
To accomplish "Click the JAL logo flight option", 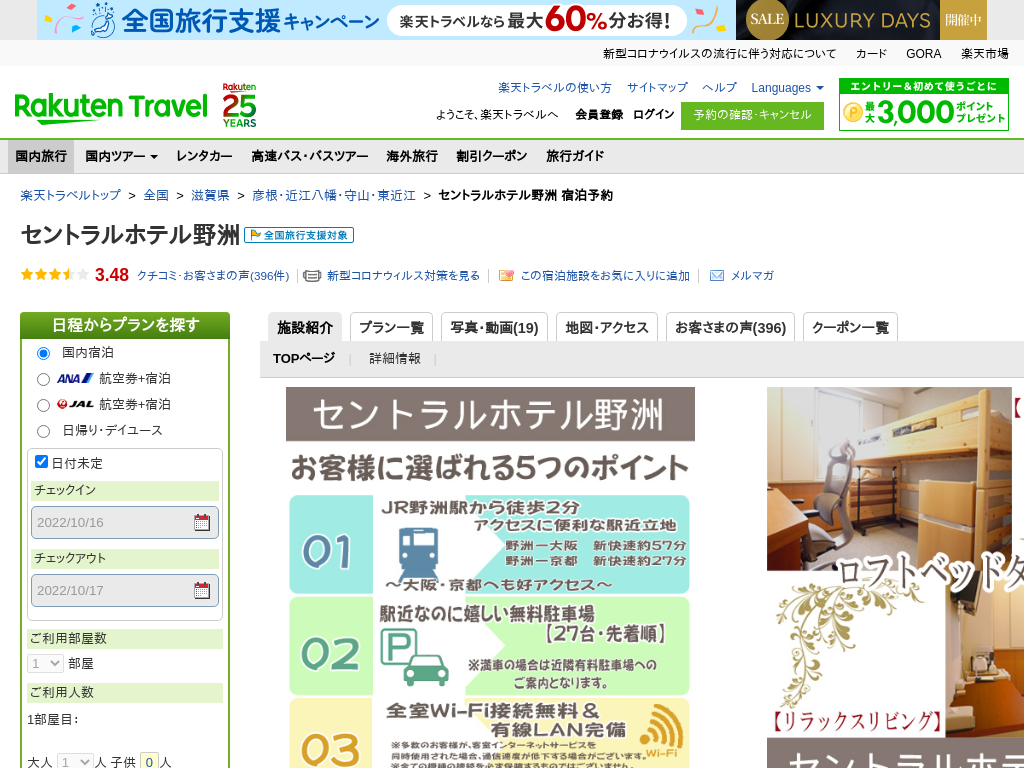I will click(x=74, y=404).
